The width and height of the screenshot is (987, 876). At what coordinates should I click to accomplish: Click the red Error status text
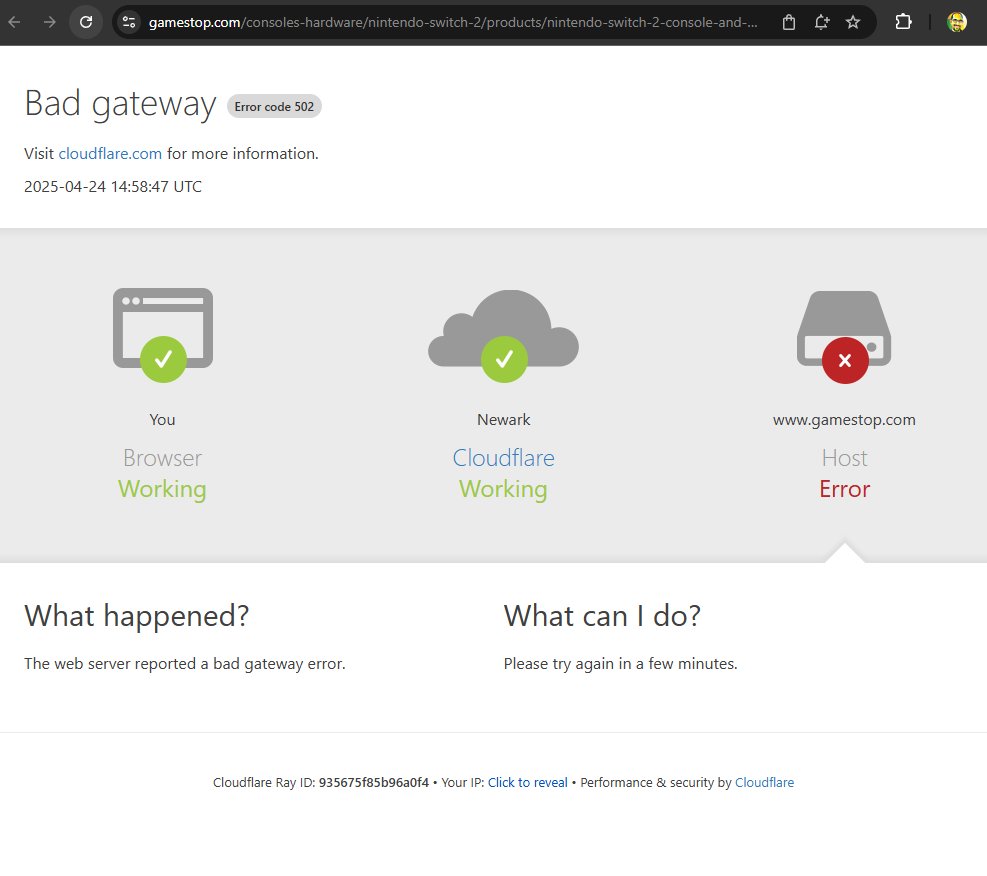844,489
